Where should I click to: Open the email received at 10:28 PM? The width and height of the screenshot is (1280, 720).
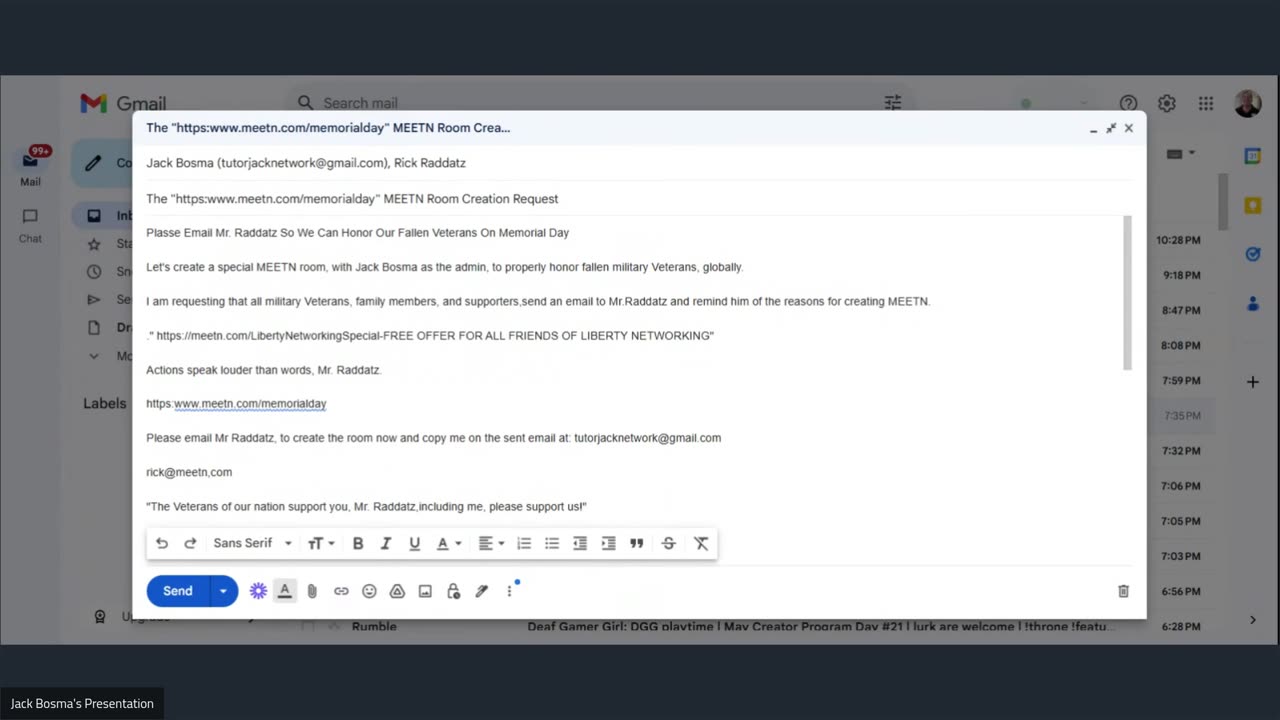point(1178,240)
